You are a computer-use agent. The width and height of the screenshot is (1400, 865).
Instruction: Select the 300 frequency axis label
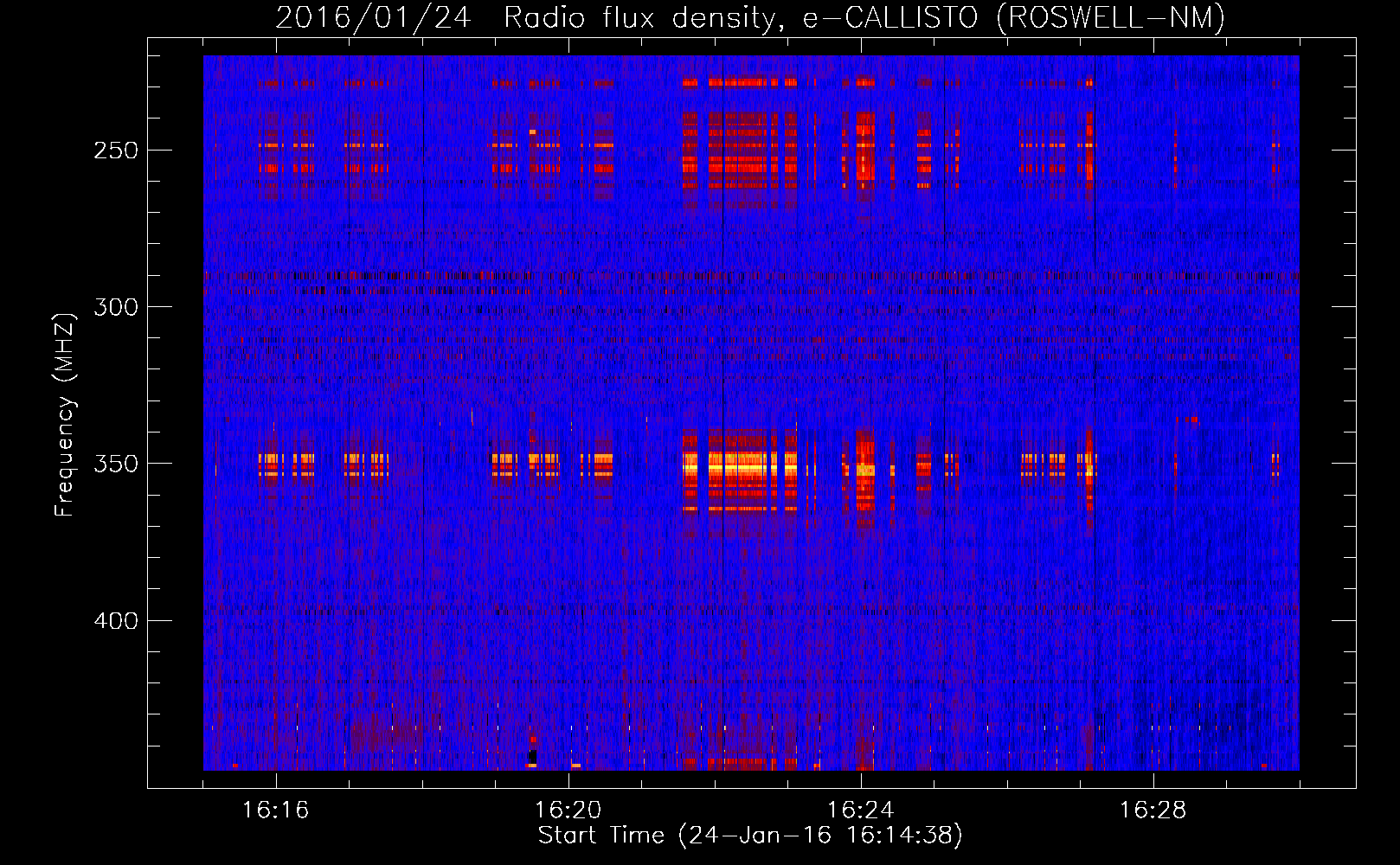pos(116,307)
